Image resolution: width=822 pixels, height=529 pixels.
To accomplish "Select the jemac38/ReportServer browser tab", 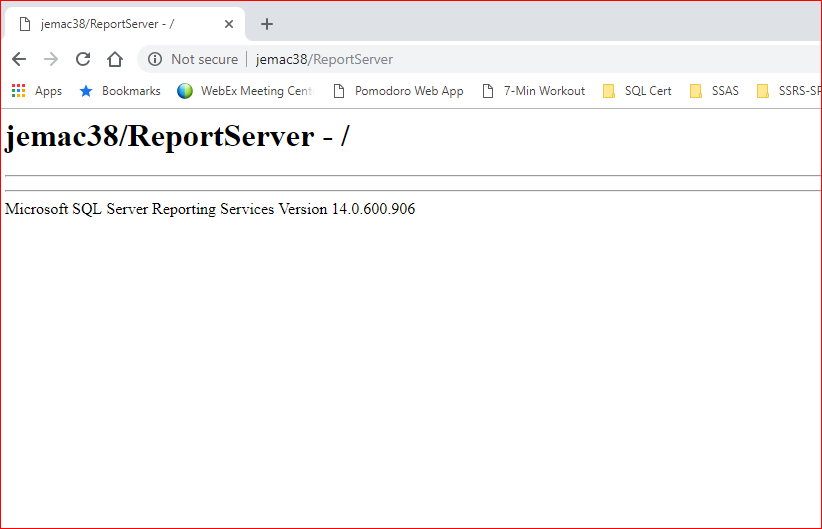I will click(125, 24).
